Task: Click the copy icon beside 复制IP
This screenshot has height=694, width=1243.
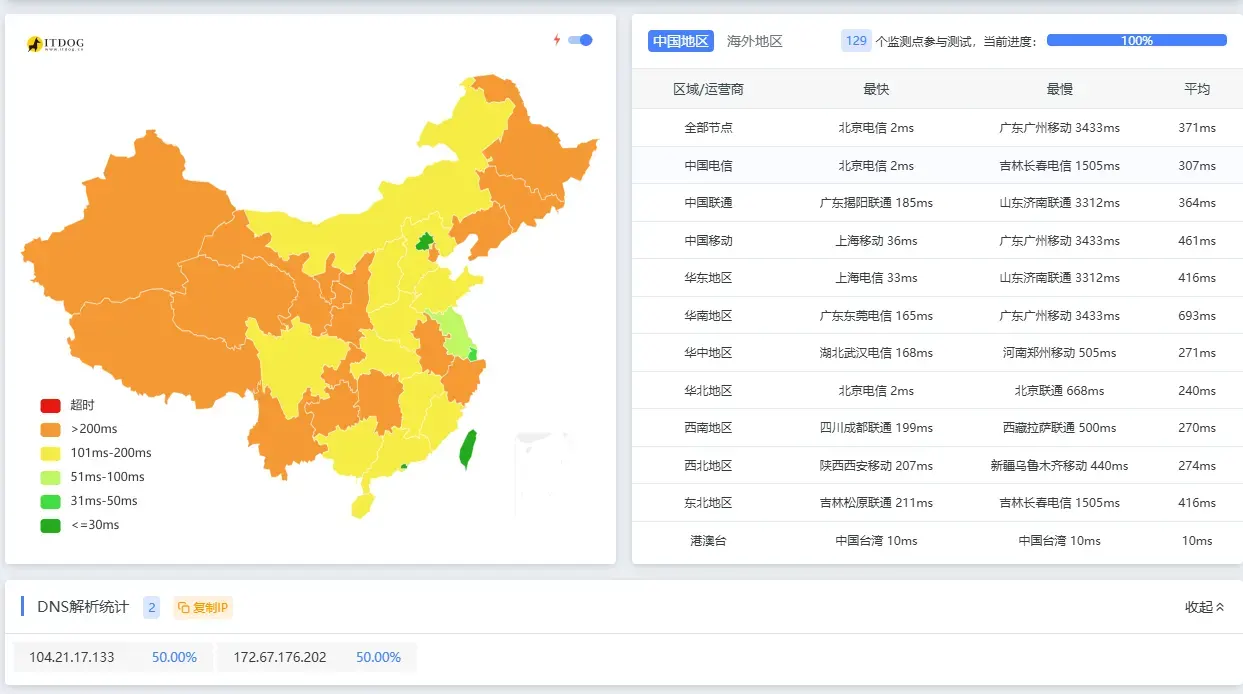Action: [x=184, y=607]
